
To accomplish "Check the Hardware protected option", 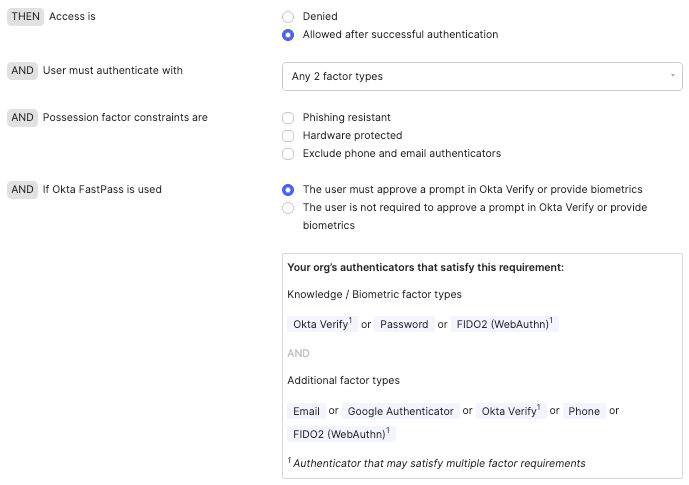I will pyautogui.click(x=288, y=136).
